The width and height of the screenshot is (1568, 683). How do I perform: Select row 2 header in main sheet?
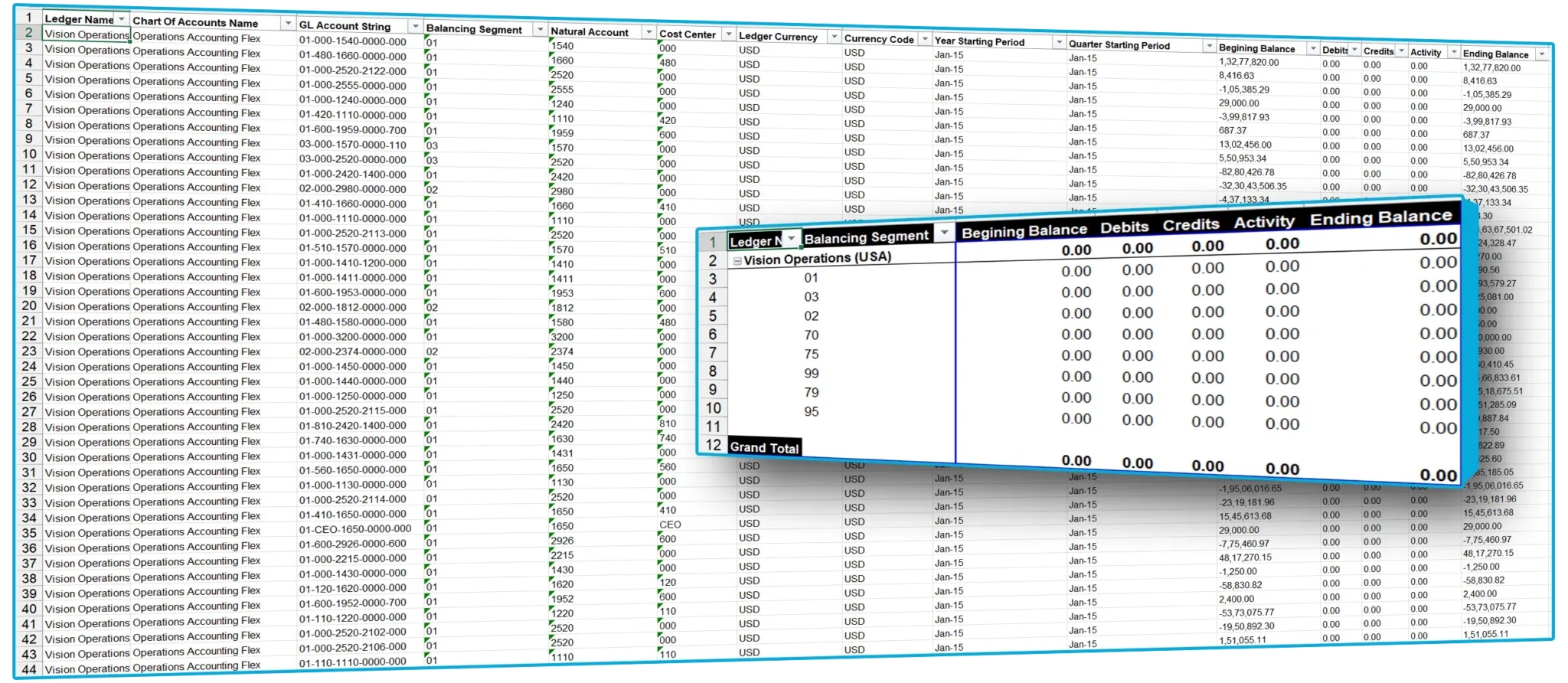pyautogui.click(x=29, y=33)
